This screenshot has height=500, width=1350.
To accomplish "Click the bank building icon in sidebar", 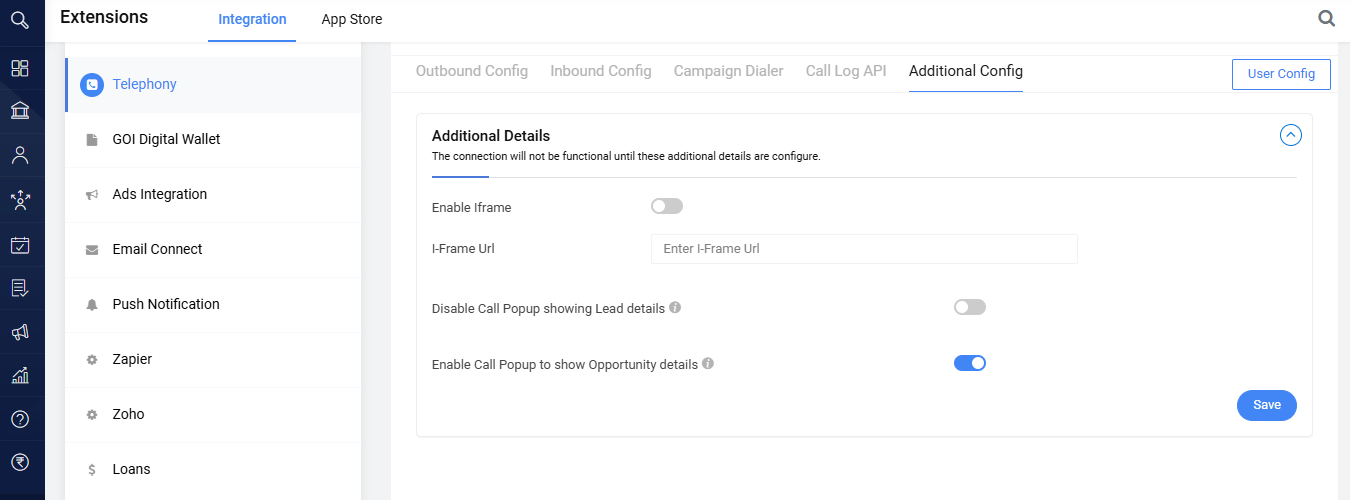I will coord(20,111).
